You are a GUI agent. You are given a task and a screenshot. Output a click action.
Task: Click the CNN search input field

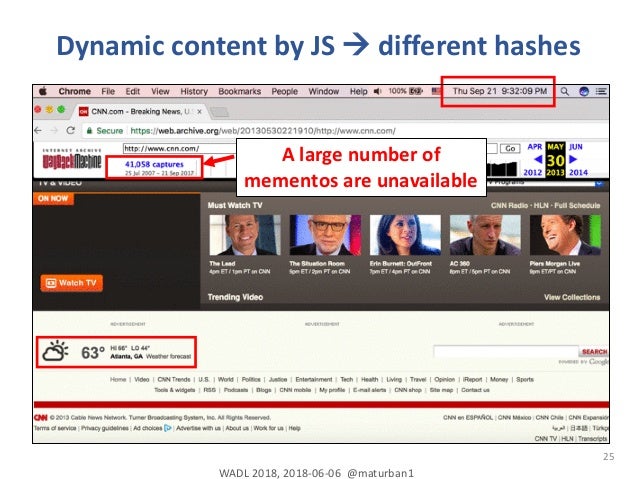click(x=506, y=351)
